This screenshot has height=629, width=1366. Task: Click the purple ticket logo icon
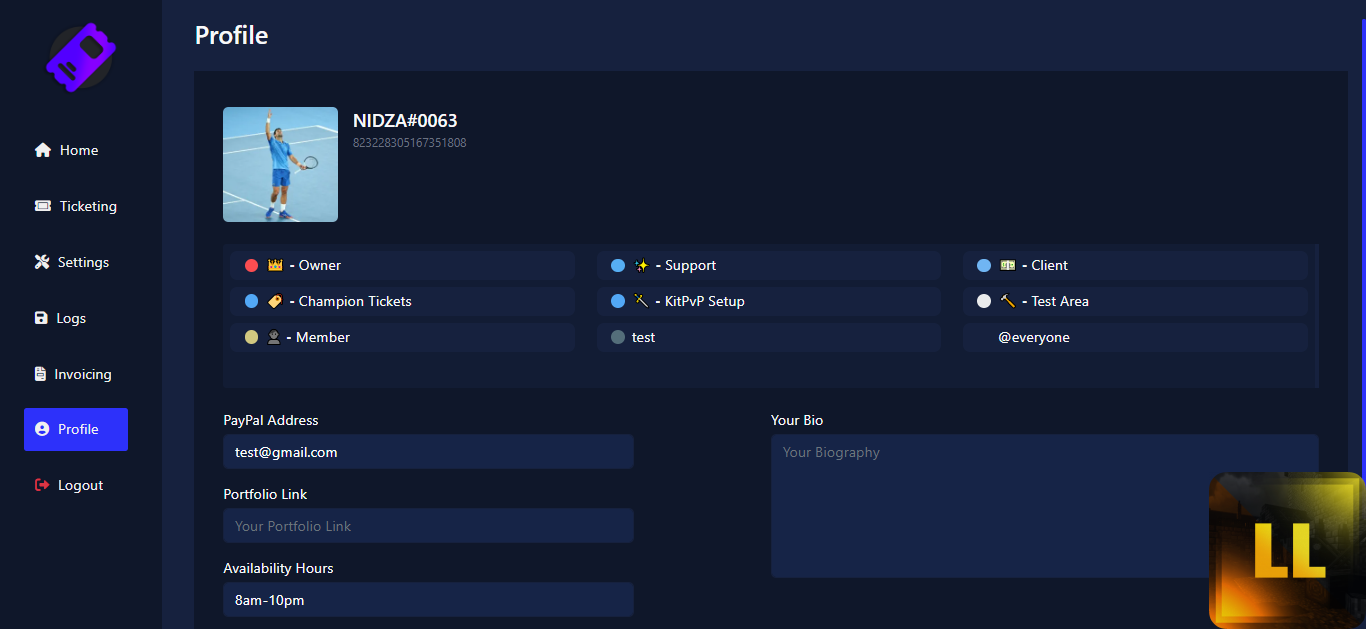pyautogui.click(x=81, y=58)
